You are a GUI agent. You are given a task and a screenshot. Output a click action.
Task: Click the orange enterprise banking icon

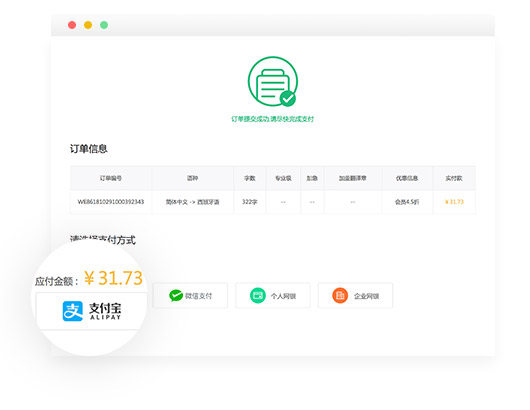point(340,295)
